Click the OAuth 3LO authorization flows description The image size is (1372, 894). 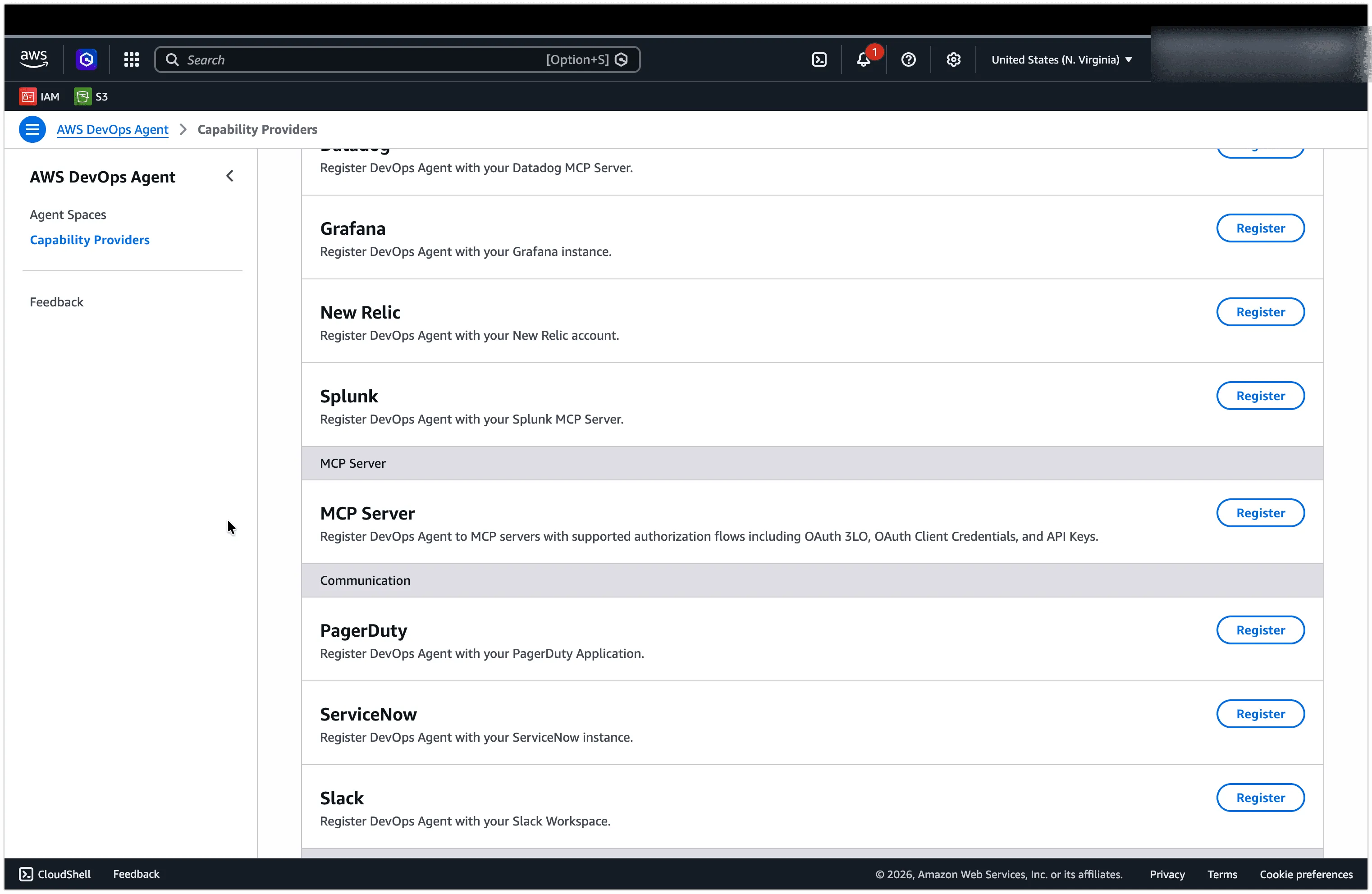709,536
